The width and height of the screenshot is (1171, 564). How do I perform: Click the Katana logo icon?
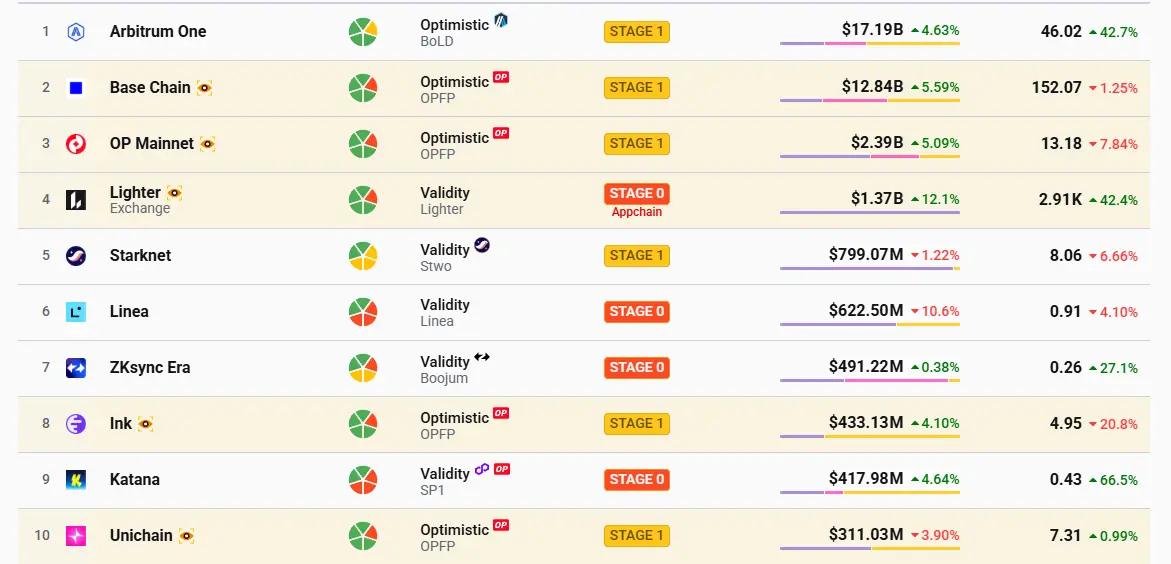76,480
